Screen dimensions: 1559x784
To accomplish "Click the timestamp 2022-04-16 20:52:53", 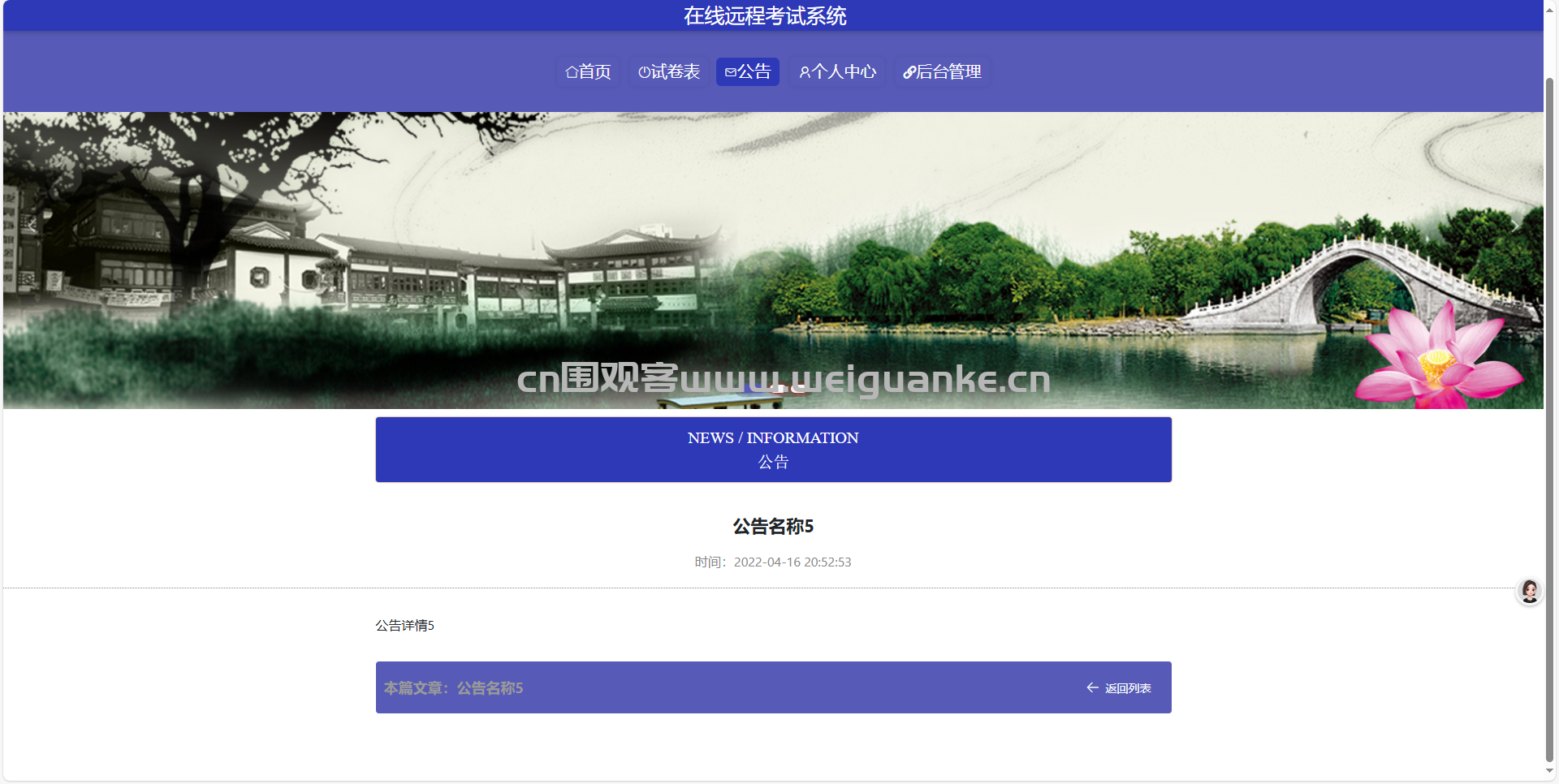I will click(x=792, y=562).
